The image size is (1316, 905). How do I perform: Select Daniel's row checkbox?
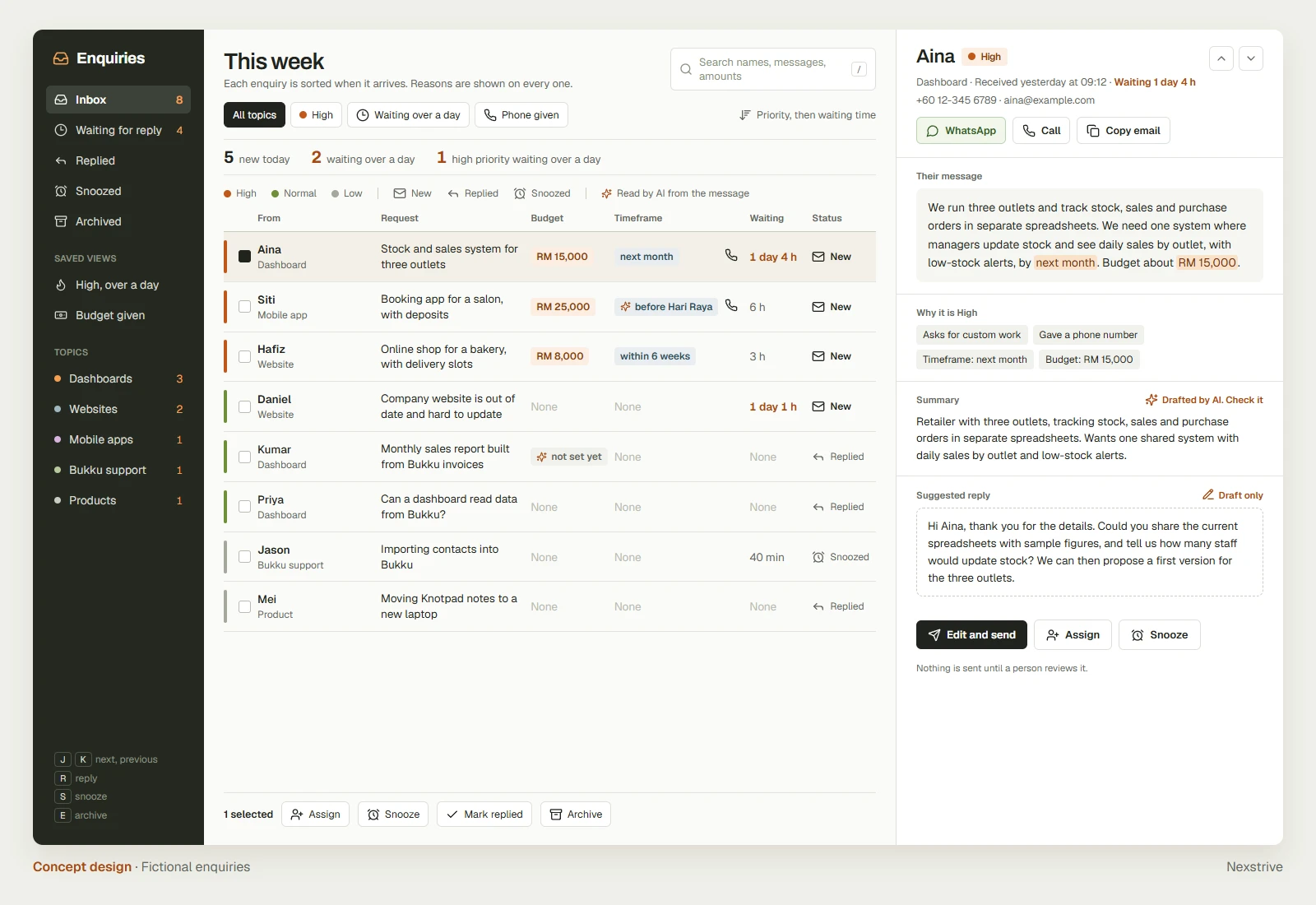(244, 406)
